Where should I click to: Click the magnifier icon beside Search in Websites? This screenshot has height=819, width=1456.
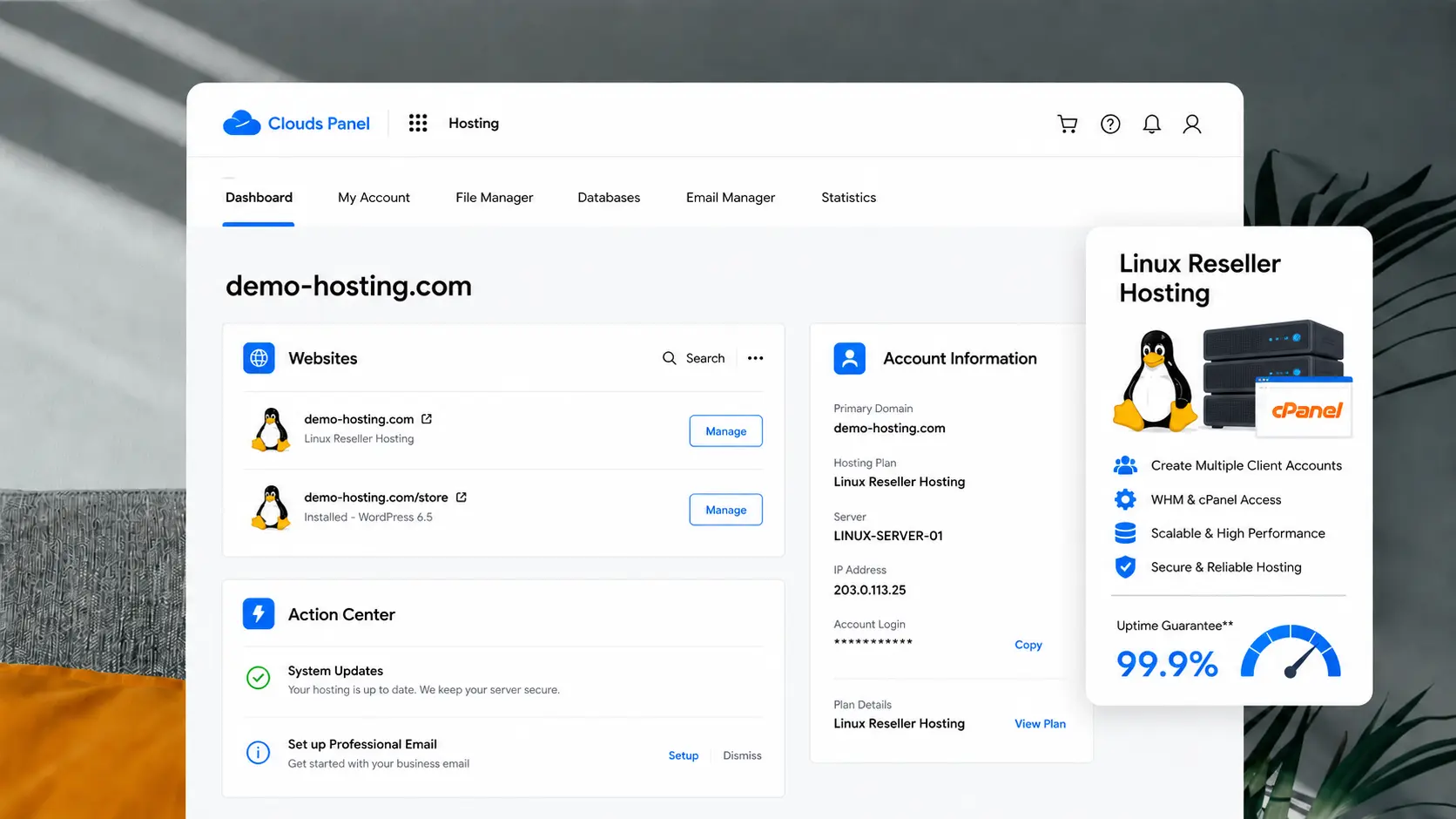(x=669, y=358)
